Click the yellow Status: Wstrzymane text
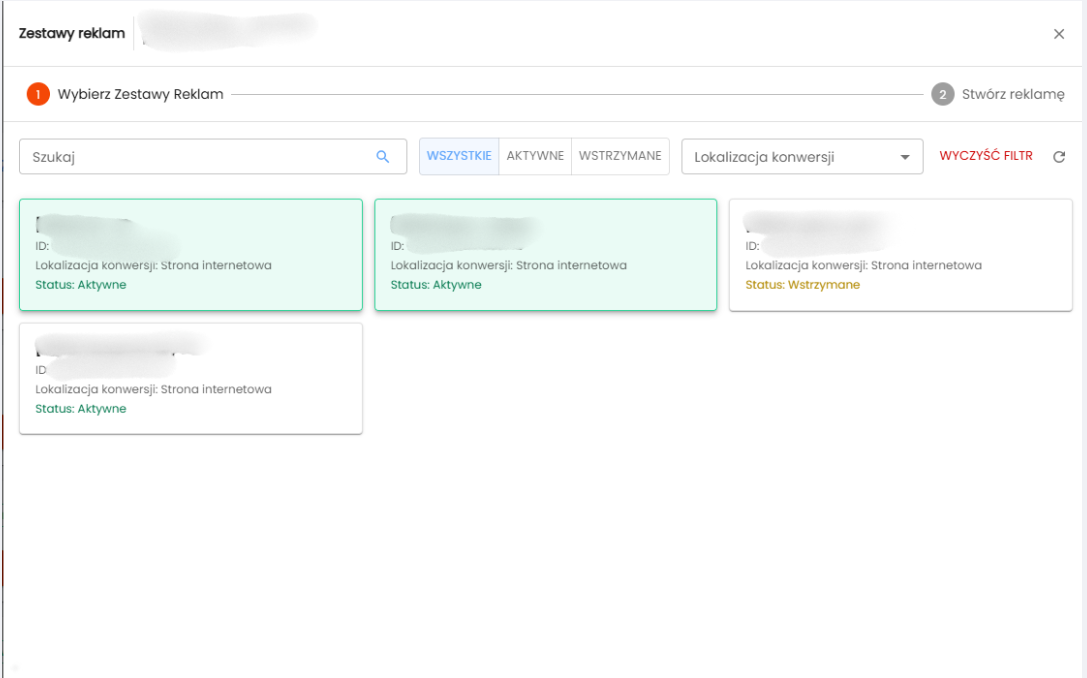 (803, 285)
